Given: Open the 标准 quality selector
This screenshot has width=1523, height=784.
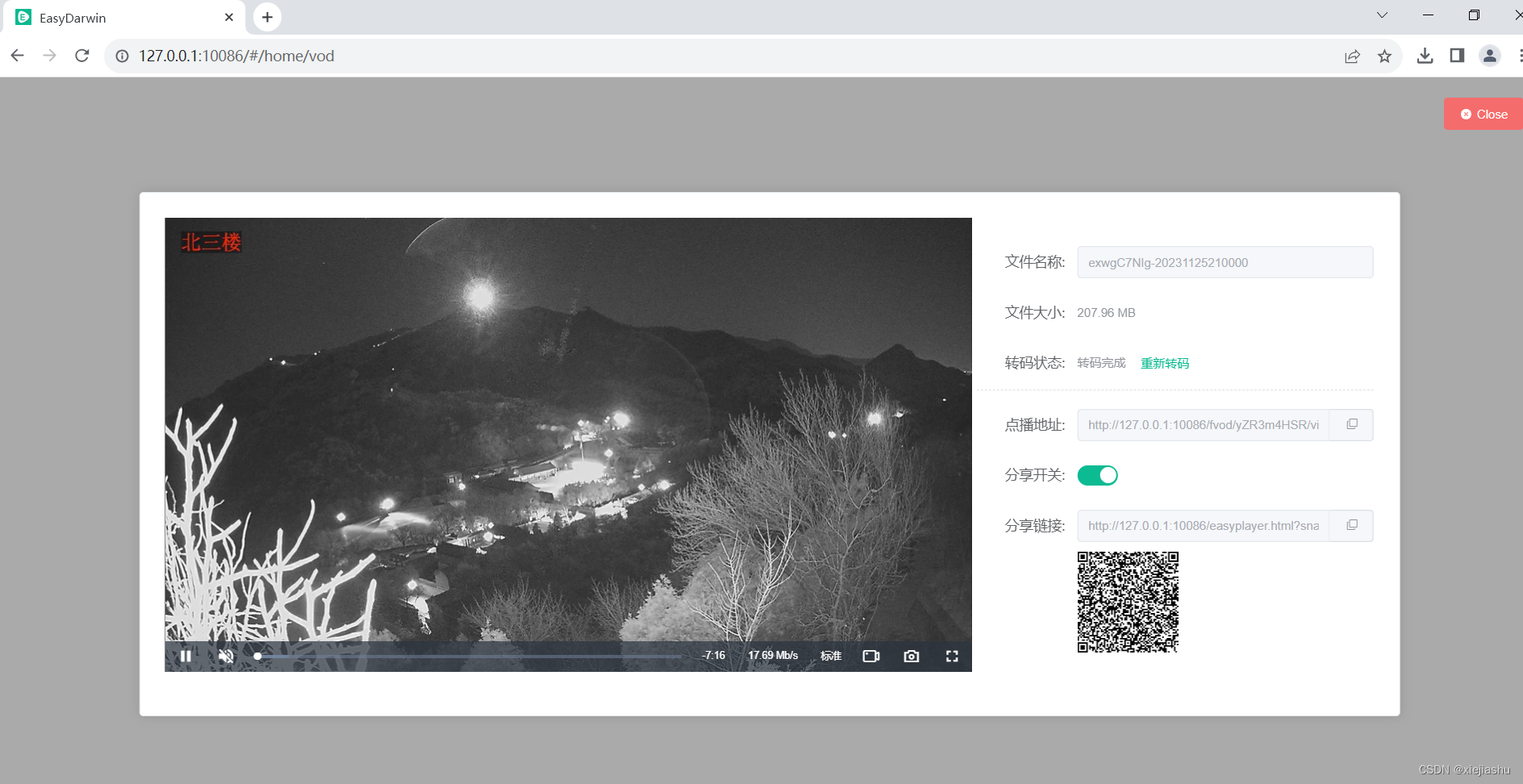Looking at the screenshot, I should tap(830, 656).
